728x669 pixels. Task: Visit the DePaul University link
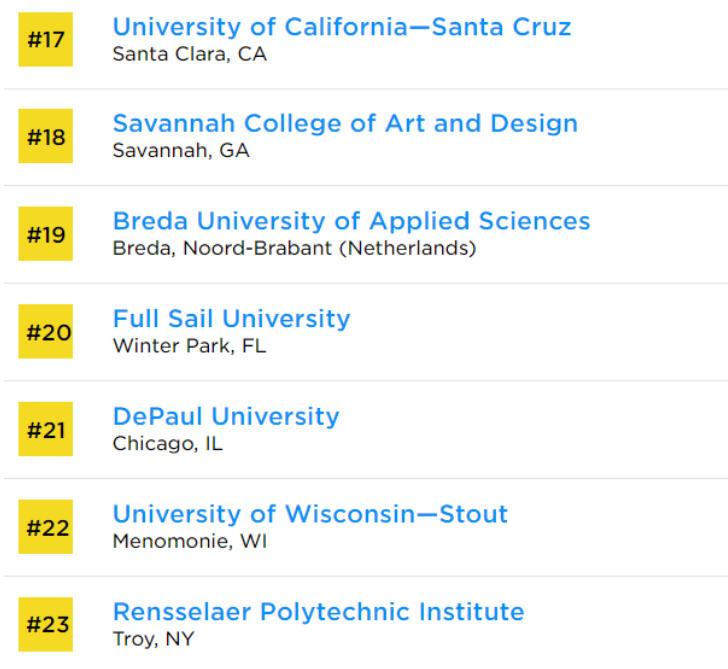click(x=226, y=416)
